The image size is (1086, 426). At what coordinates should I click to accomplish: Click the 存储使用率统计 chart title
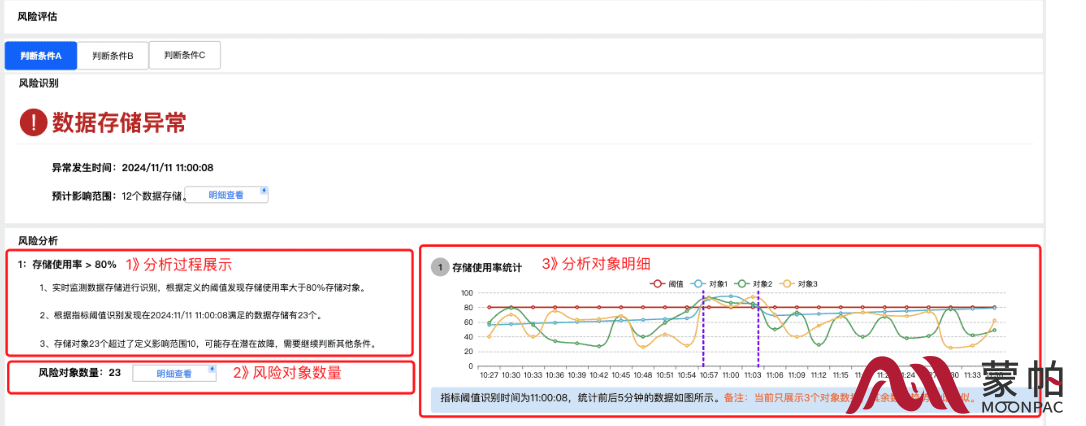[487, 267]
